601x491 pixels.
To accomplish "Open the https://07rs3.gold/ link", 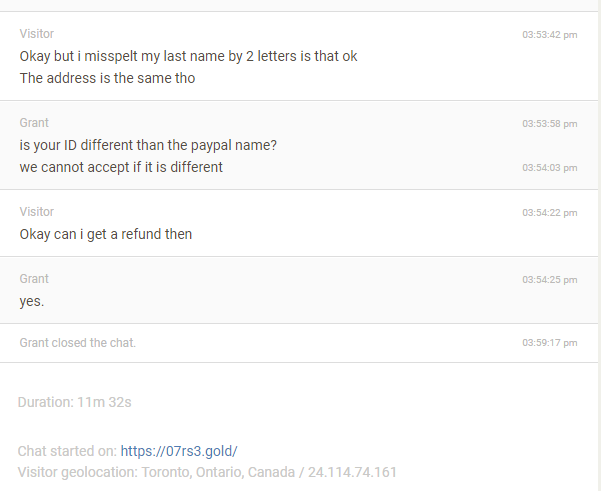I will point(179,451).
